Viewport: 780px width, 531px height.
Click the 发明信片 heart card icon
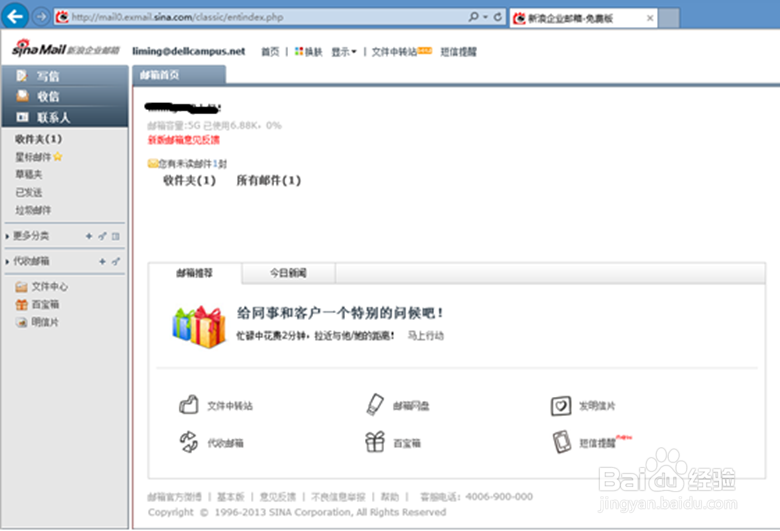click(561, 406)
